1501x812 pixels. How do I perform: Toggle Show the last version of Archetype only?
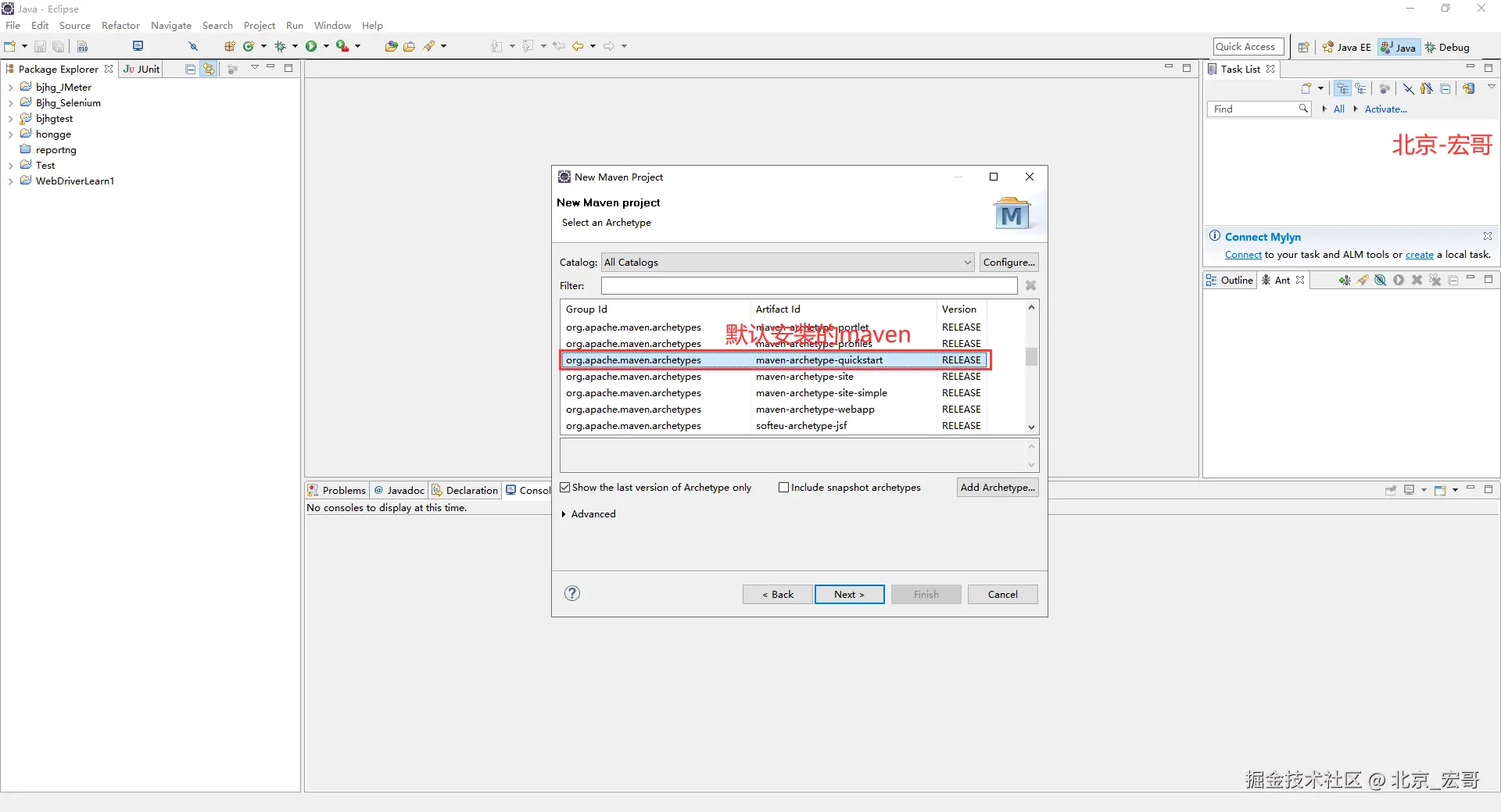(565, 488)
